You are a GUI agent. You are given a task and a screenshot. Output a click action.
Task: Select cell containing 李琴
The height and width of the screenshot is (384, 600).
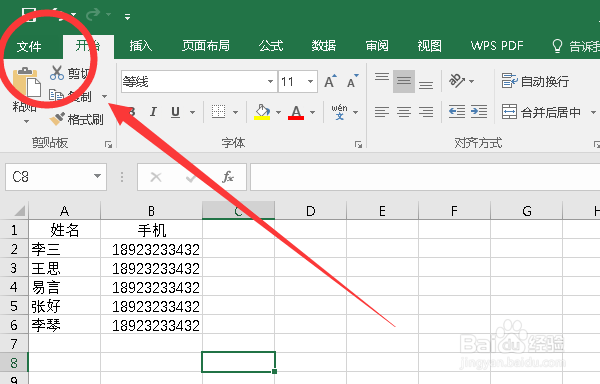(64, 325)
